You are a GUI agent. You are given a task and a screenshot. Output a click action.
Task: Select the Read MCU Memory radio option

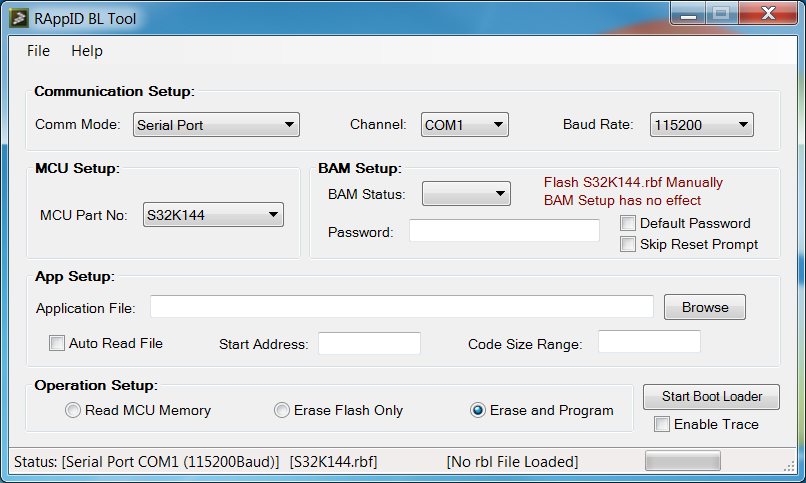click(x=72, y=410)
